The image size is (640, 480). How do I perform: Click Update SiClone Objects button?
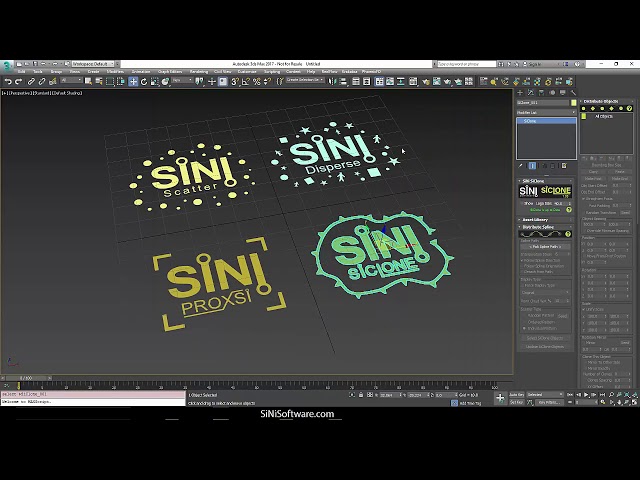tap(545, 347)
